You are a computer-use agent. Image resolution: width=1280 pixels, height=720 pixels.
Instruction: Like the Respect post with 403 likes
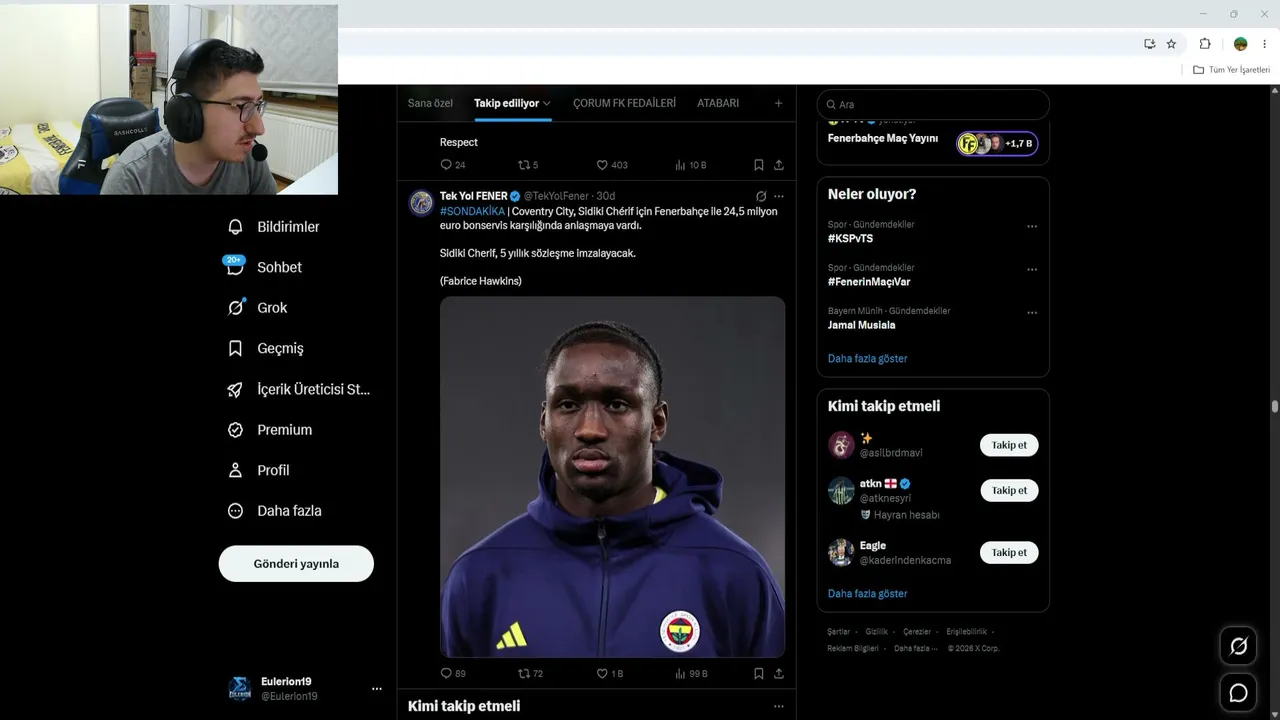tap(602, 165)
